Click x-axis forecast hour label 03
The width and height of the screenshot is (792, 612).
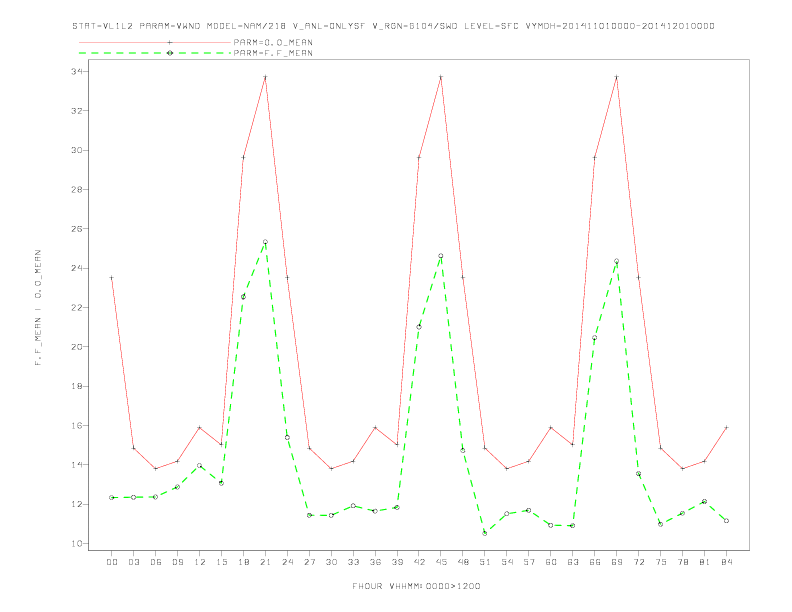coord(133,562)
